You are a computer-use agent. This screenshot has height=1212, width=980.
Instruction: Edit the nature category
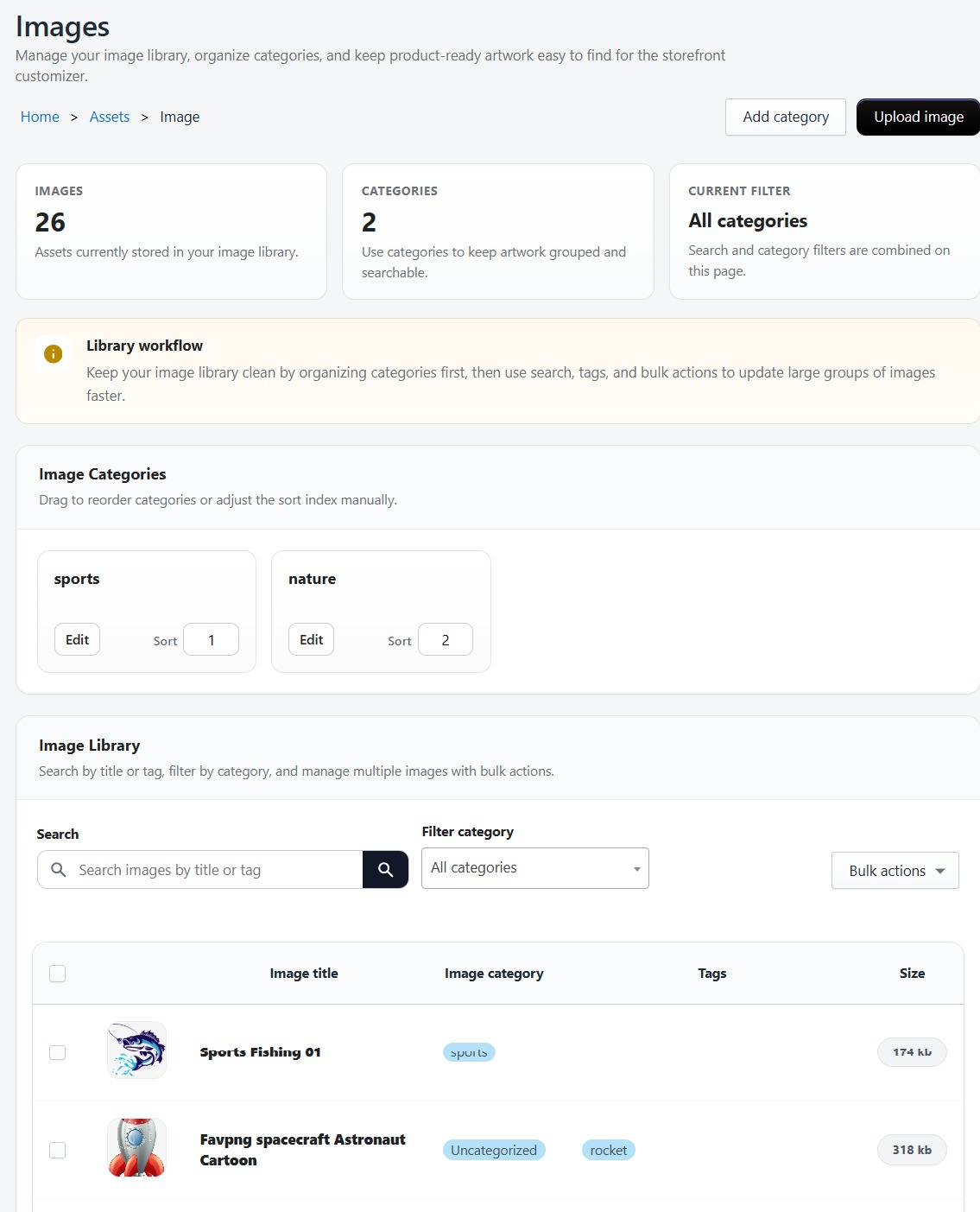(x=310, y=639)
